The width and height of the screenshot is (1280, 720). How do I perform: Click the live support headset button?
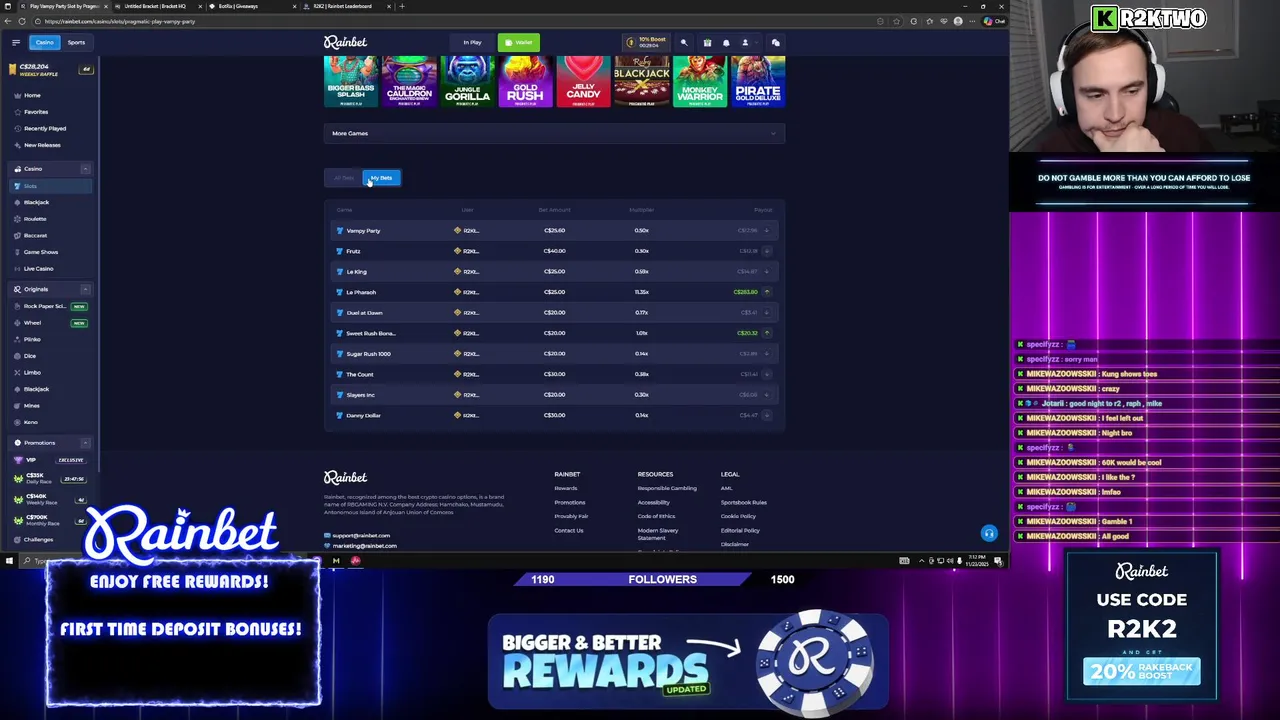[989, 533]
